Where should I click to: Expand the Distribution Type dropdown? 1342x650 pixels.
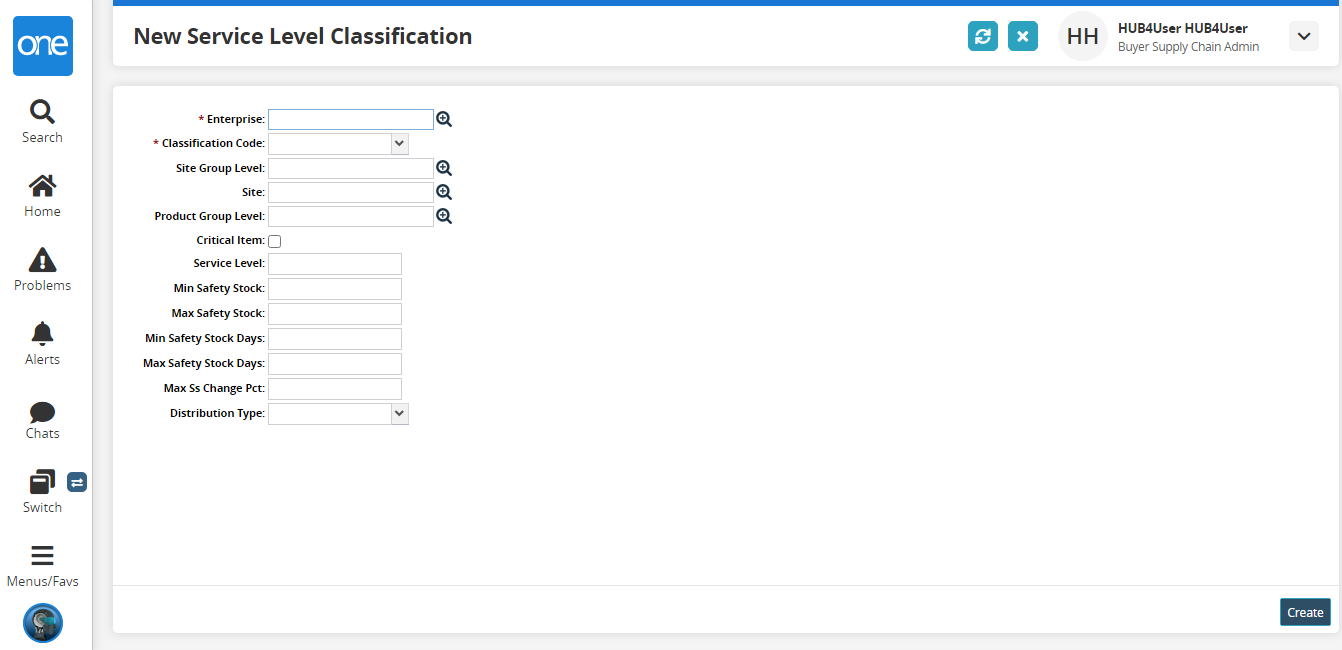click(x=400, y=413)
